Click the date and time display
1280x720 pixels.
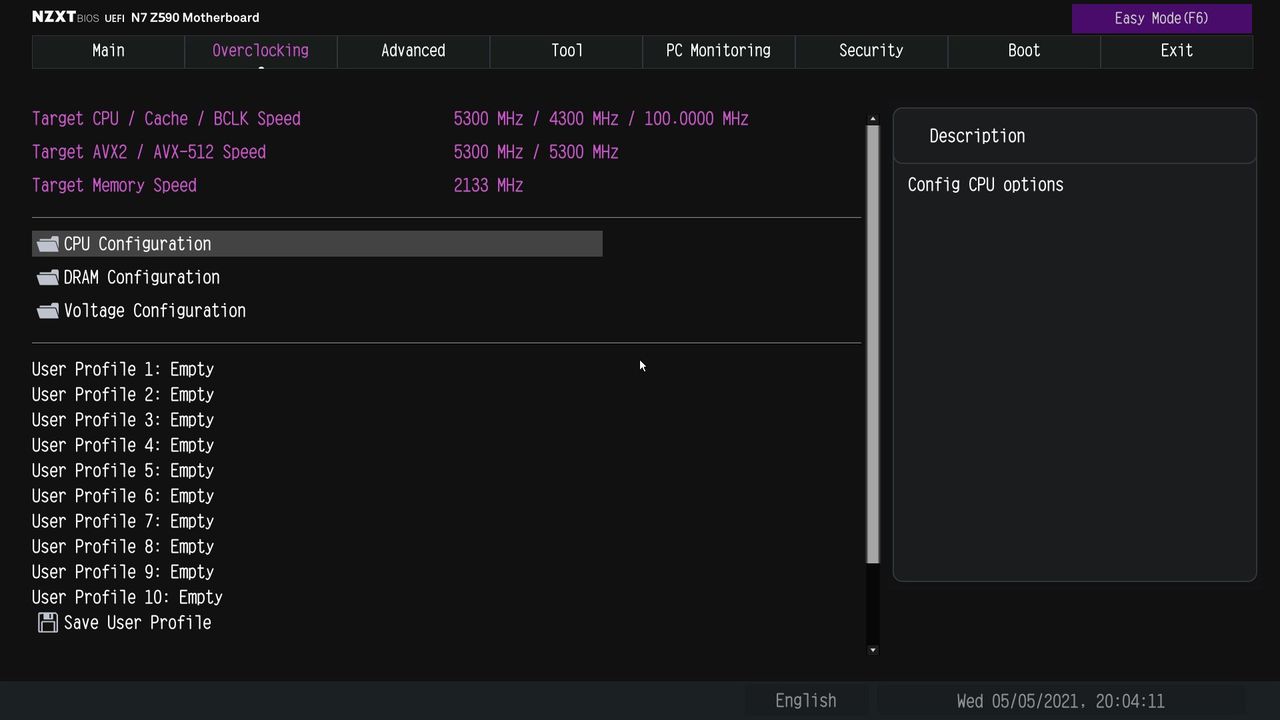[1060, 701]
